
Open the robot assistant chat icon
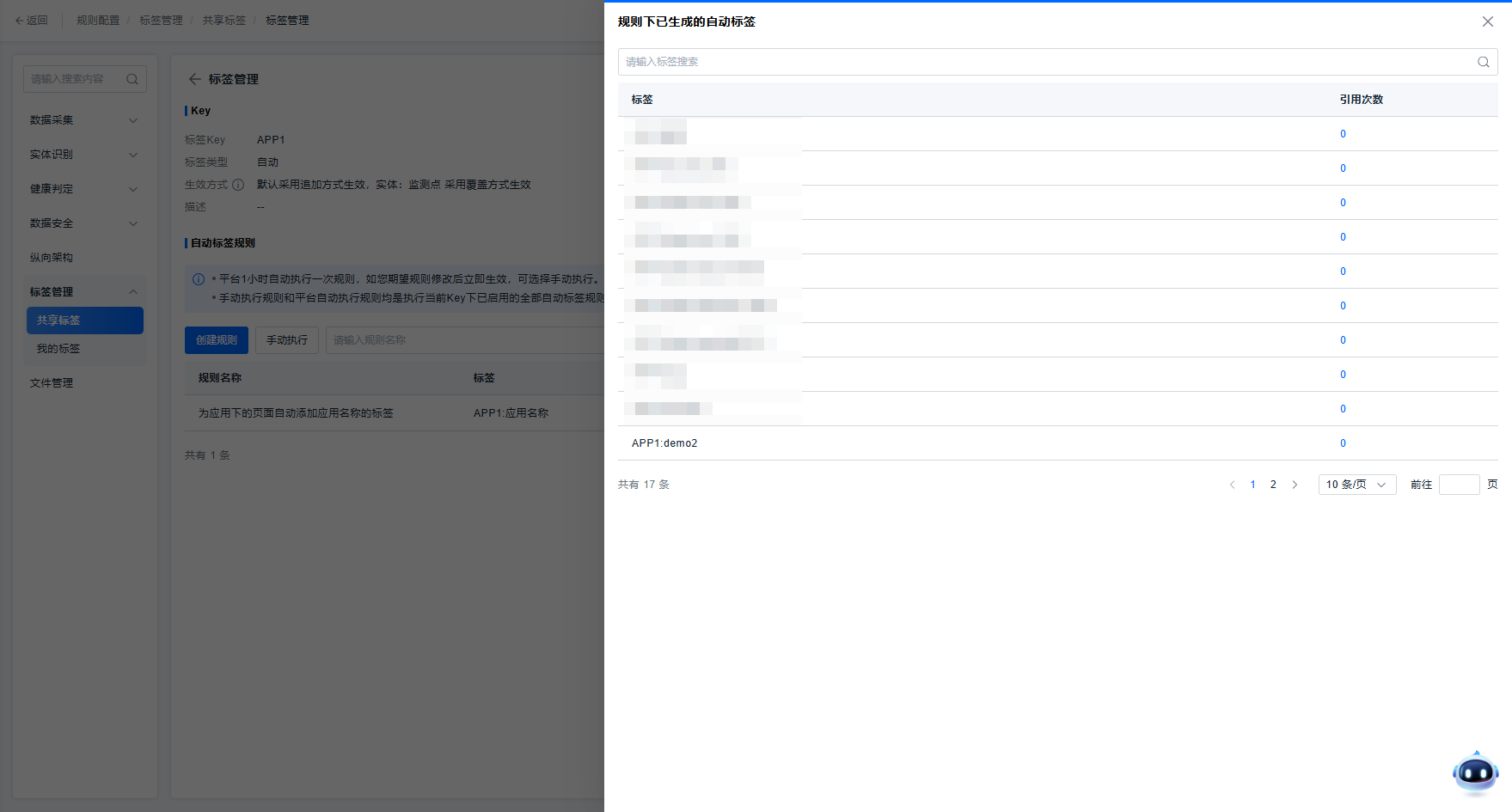(1475, 772)
